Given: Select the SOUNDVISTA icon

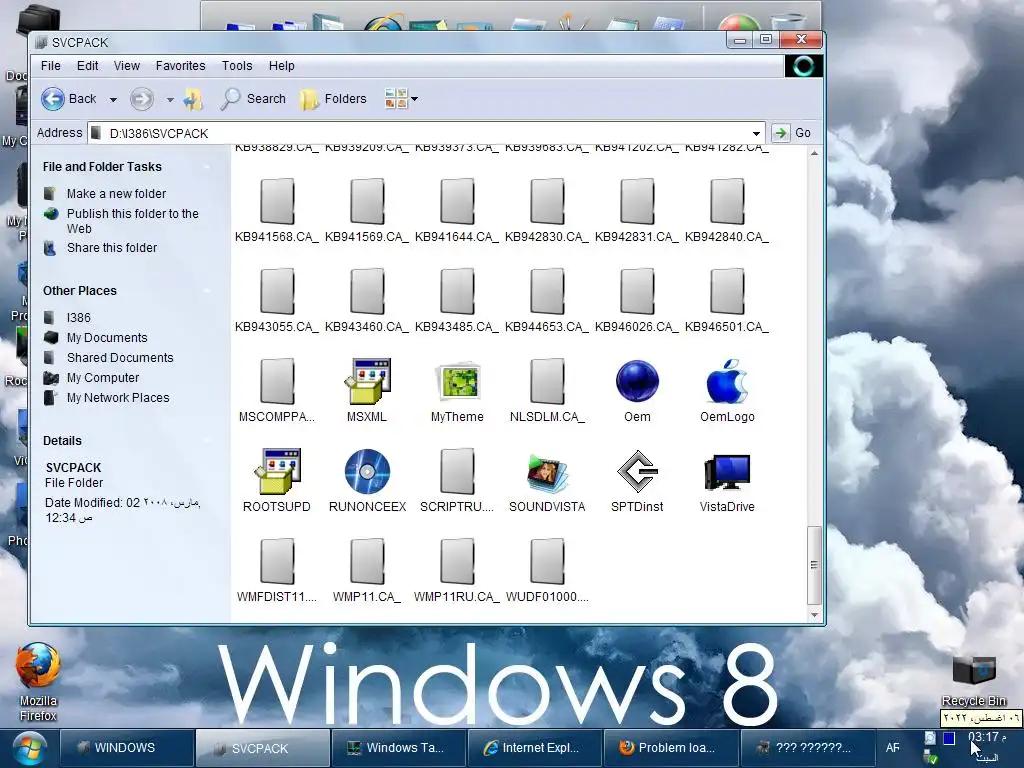Looking at the screenshot, I should 547,473.
